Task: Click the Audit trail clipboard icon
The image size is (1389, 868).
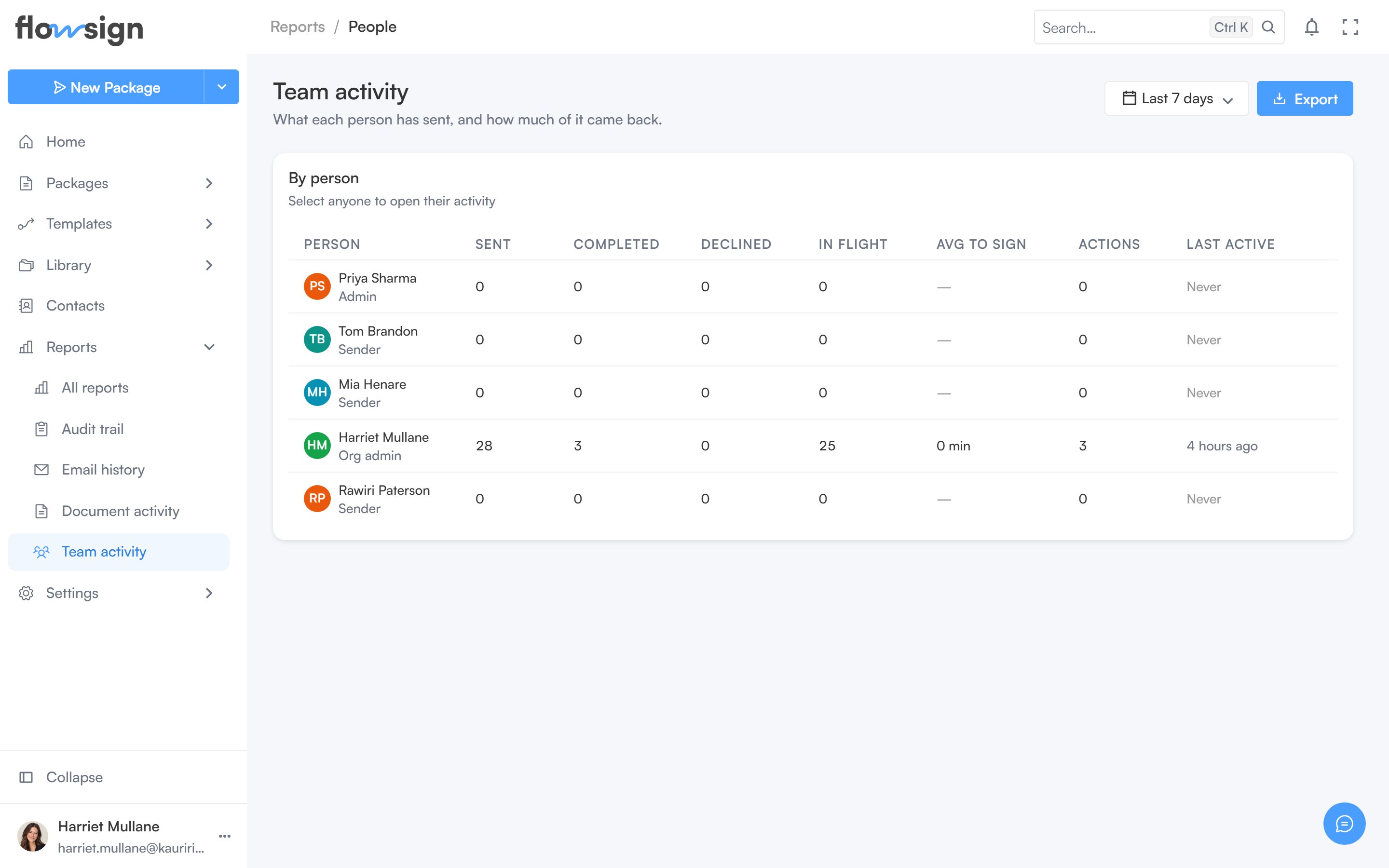Action: pyautogui.click(x=41, y=429)
